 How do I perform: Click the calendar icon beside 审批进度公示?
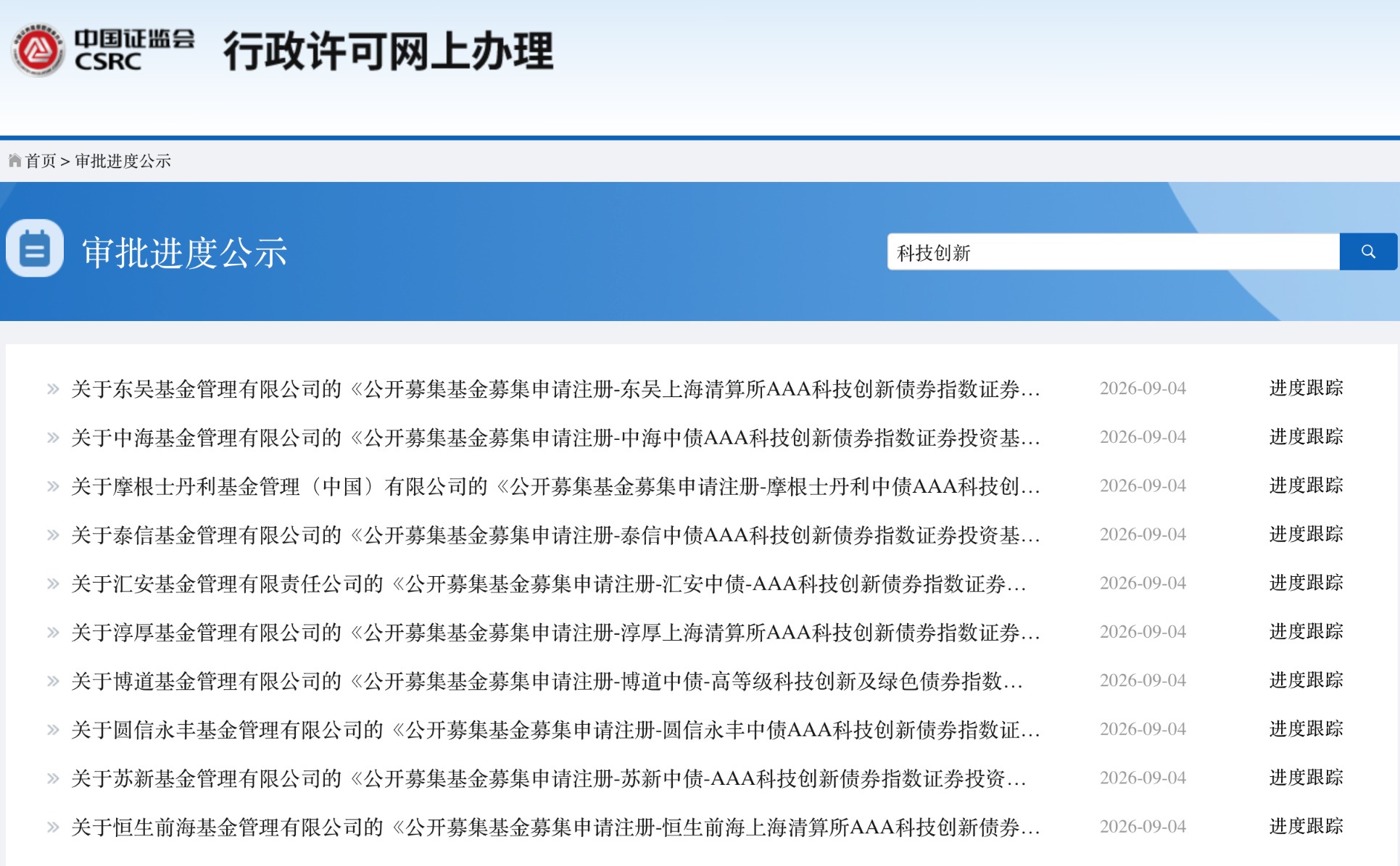coord(35,249)
